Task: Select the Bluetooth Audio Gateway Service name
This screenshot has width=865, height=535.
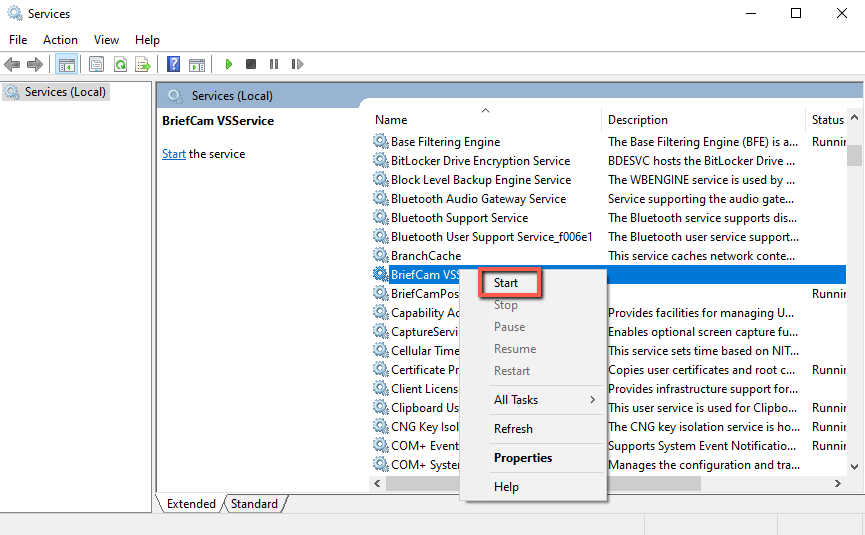Action: tap(478, 199)
